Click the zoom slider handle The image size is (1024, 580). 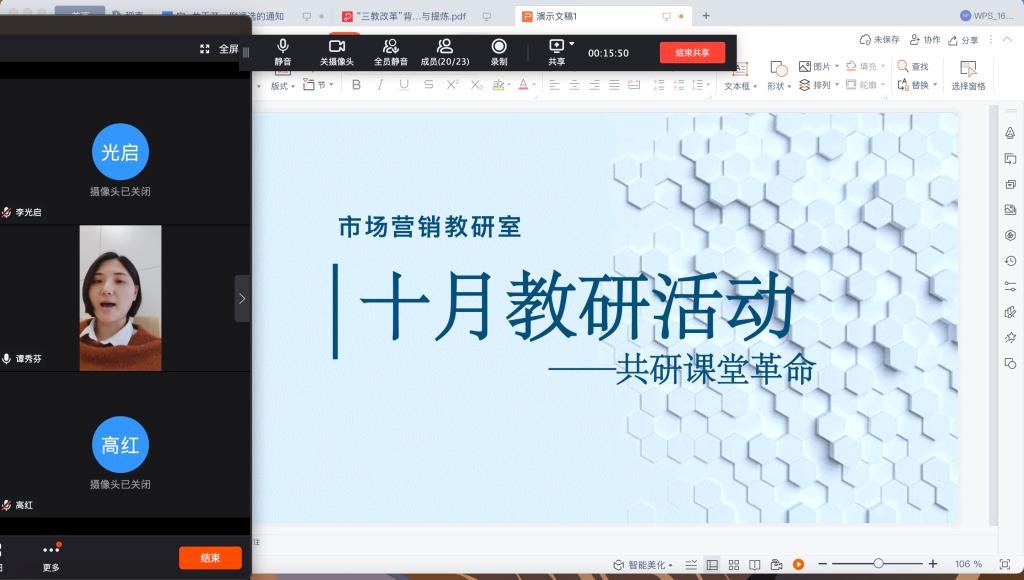coord(878,564)
